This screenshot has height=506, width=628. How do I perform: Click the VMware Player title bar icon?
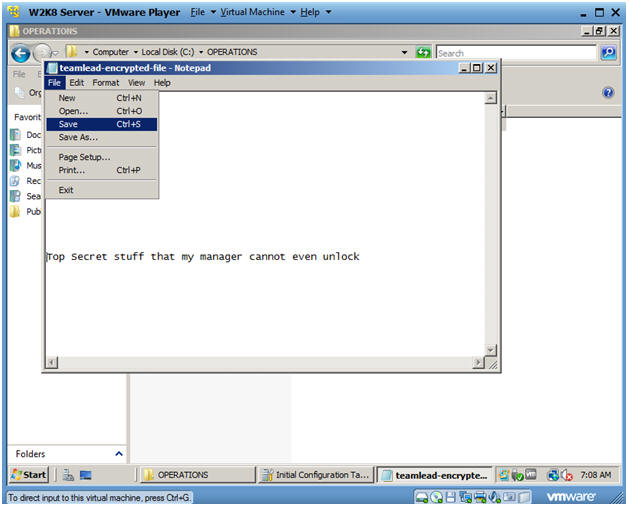pos(14,12)
